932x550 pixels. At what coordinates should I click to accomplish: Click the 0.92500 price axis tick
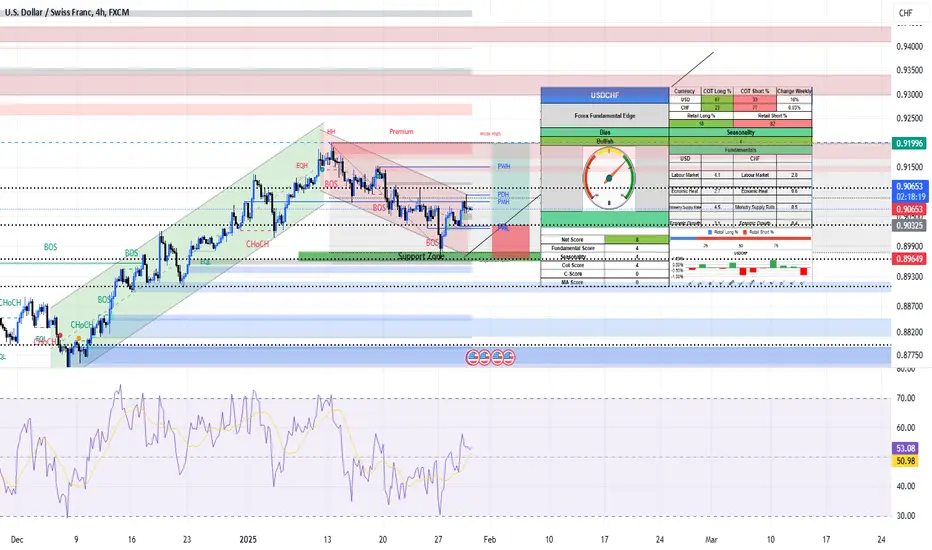(909, 118)
